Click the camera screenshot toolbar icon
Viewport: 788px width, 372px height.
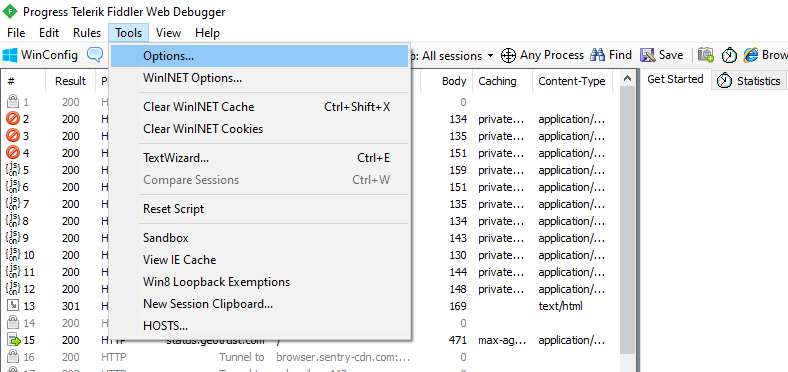706,55
